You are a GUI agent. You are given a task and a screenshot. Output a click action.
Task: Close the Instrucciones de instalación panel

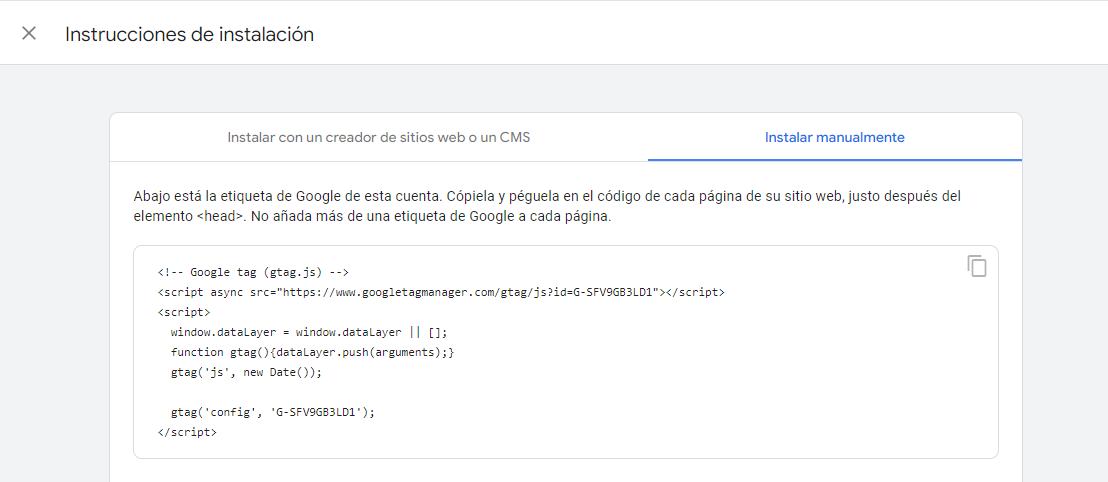[29, 33]
